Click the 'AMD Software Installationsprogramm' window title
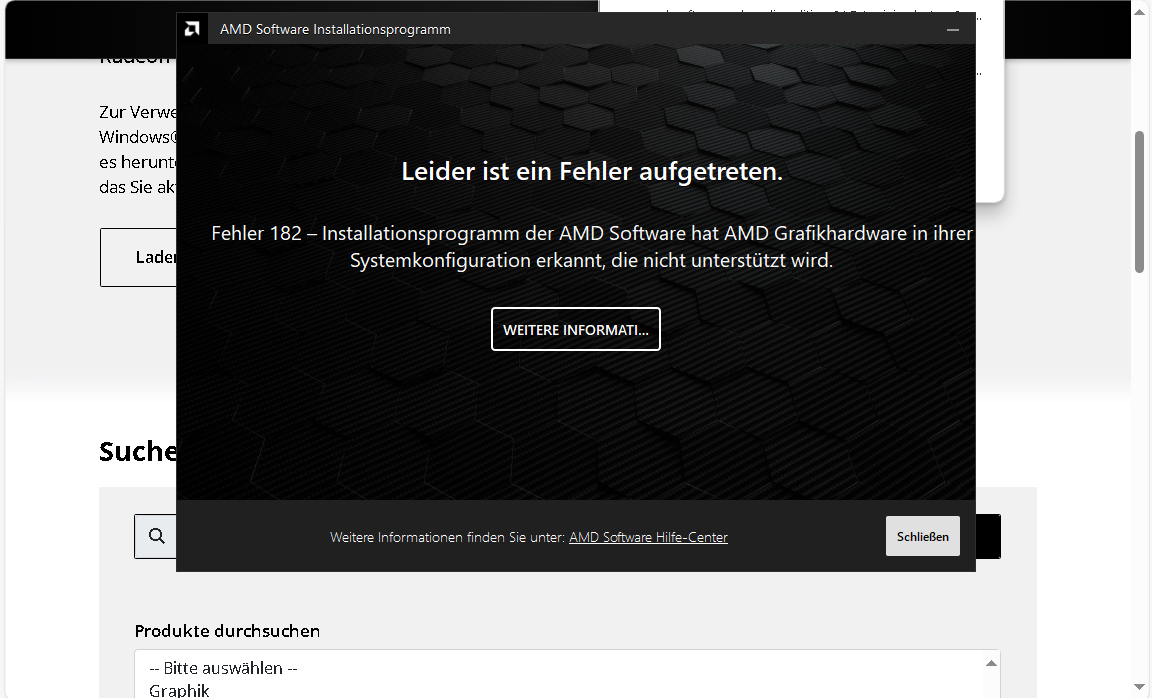This screenshot has height=698, width=1152. [335, 29]
